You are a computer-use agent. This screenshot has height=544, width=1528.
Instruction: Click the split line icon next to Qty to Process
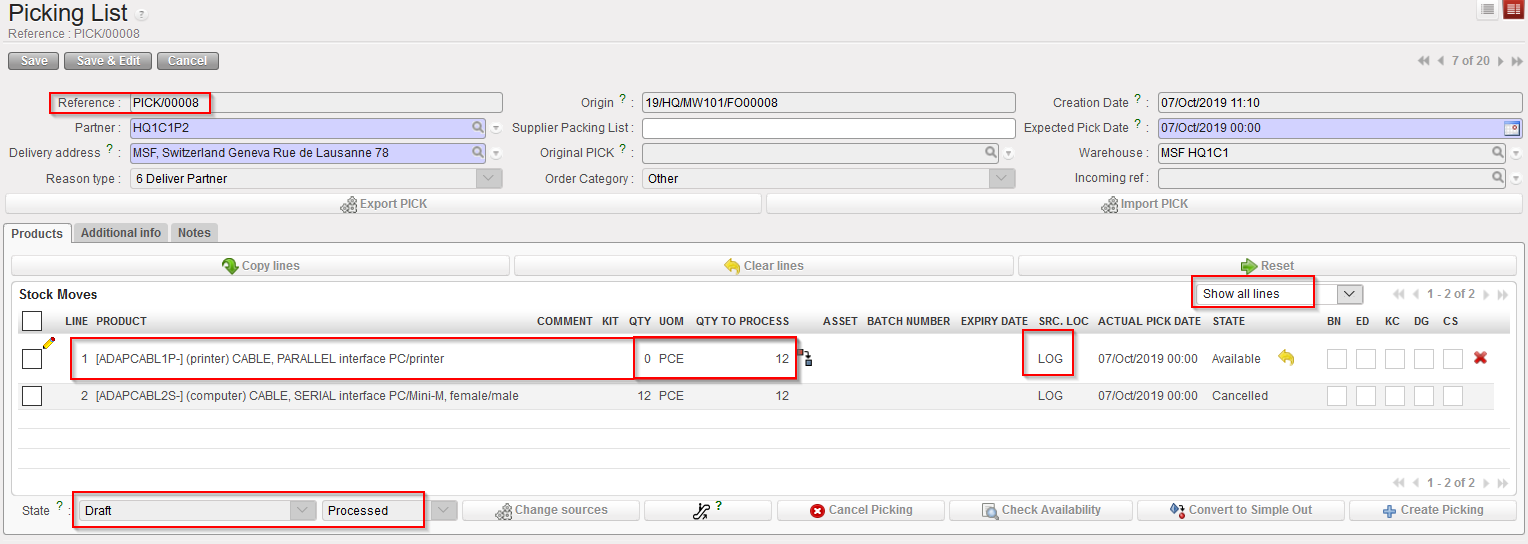pyautogui.click(x=805, y=358)
